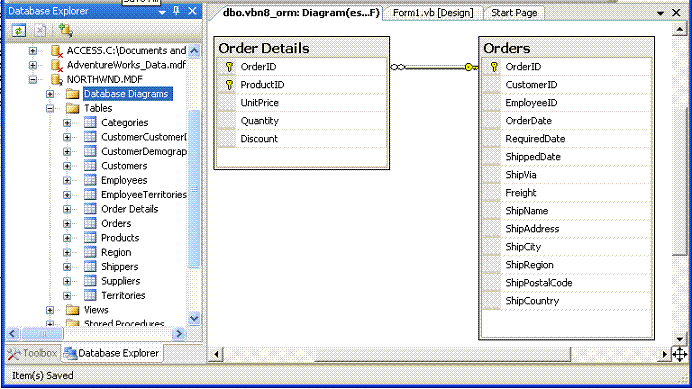
Task: Select the AdventureWorks_Data.mdf connection icon
Action: 57,65
